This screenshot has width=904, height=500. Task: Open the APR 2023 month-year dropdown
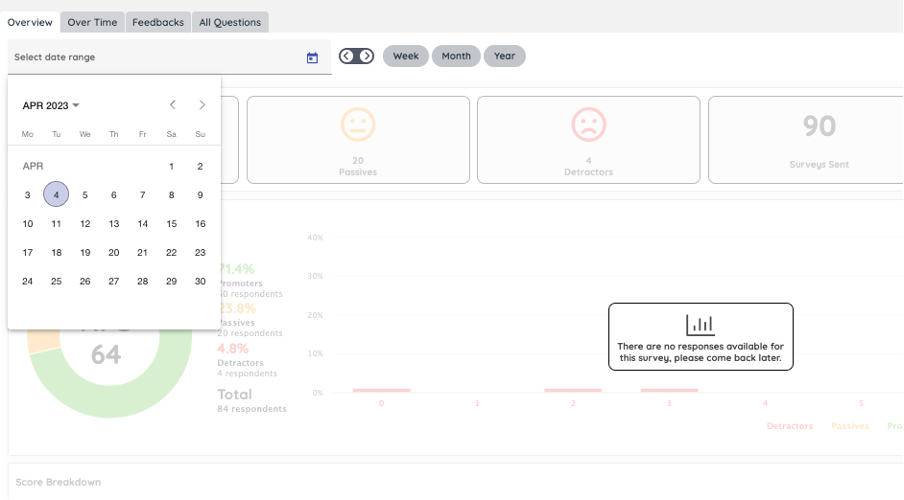pos(51,105)
